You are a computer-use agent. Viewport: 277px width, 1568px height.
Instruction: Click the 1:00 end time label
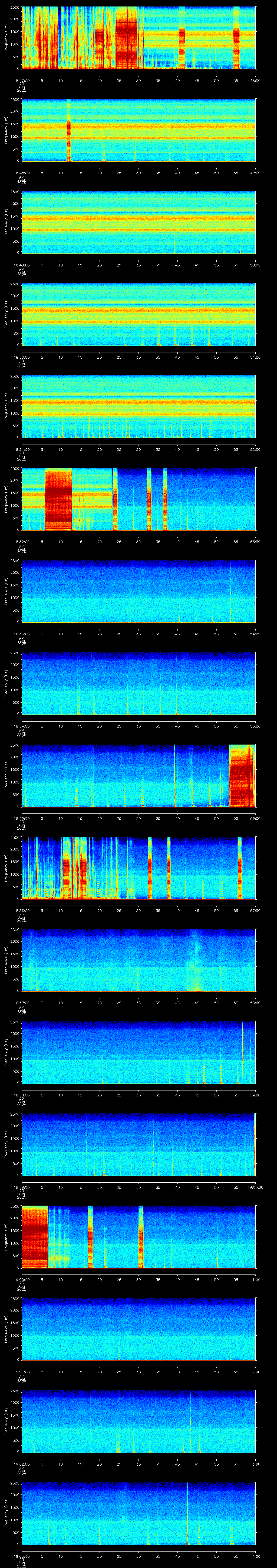point(256,1279)
